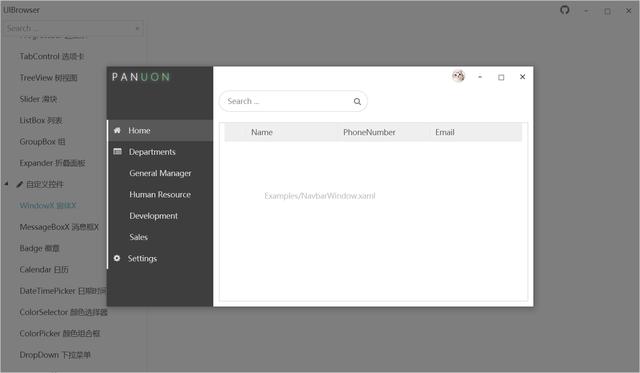
Task: Select Slider in UIBrowser tree
Action: [x=38, y=99]
